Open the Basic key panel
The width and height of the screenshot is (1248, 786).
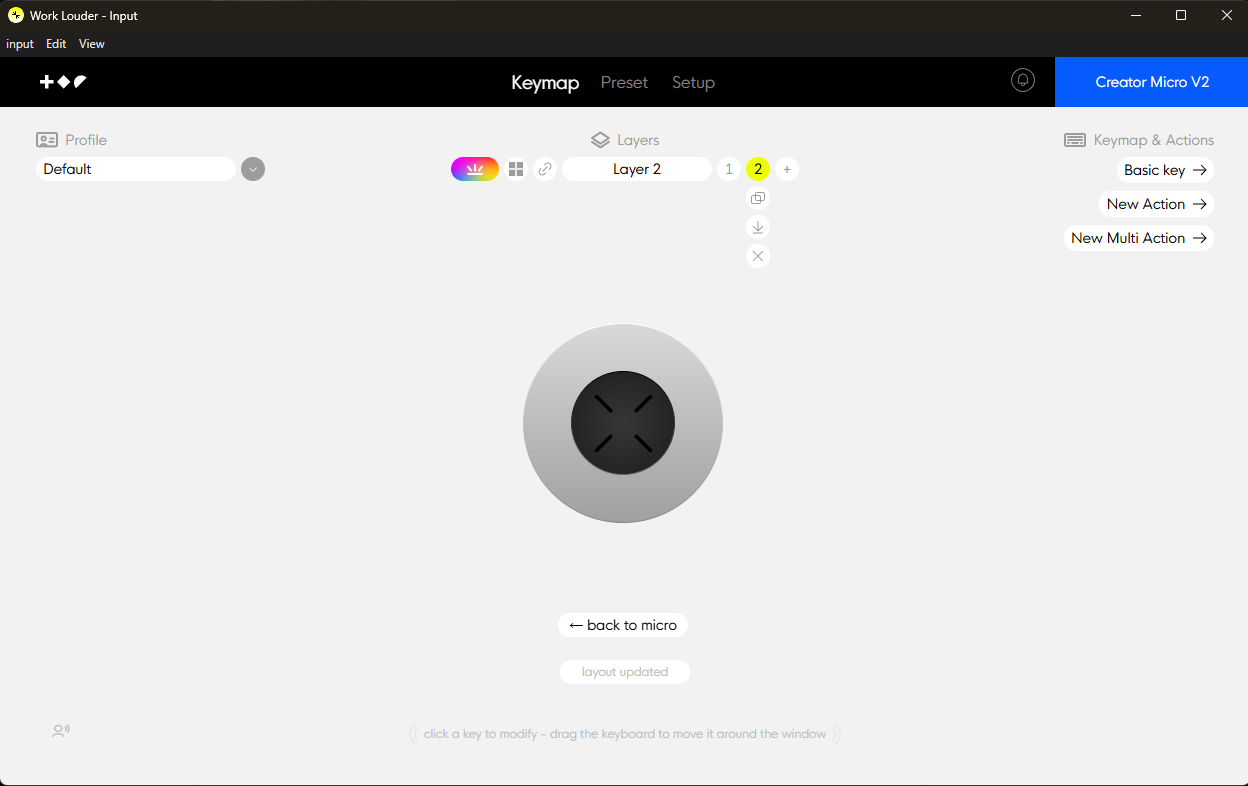(1165, 170)
